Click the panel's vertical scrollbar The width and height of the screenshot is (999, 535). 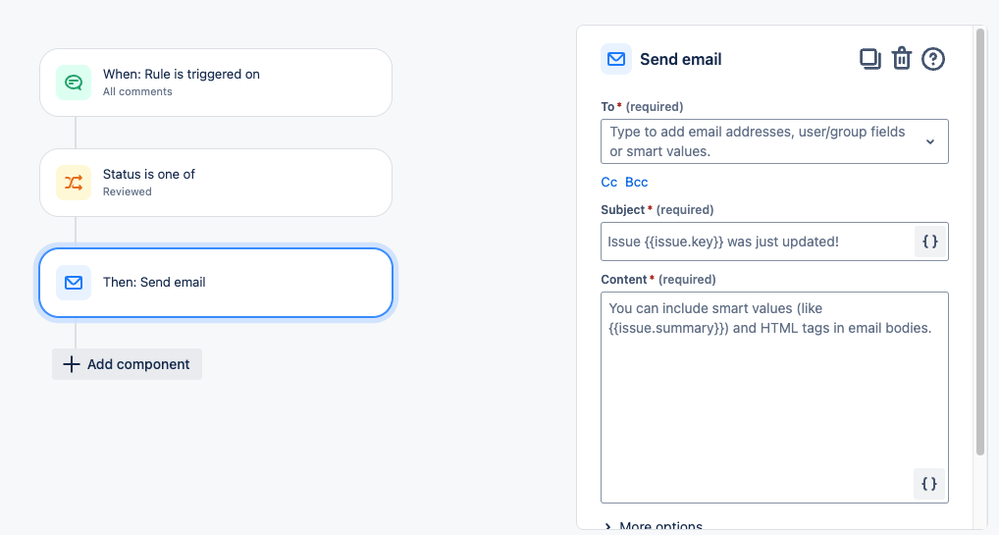pos(980,242)
